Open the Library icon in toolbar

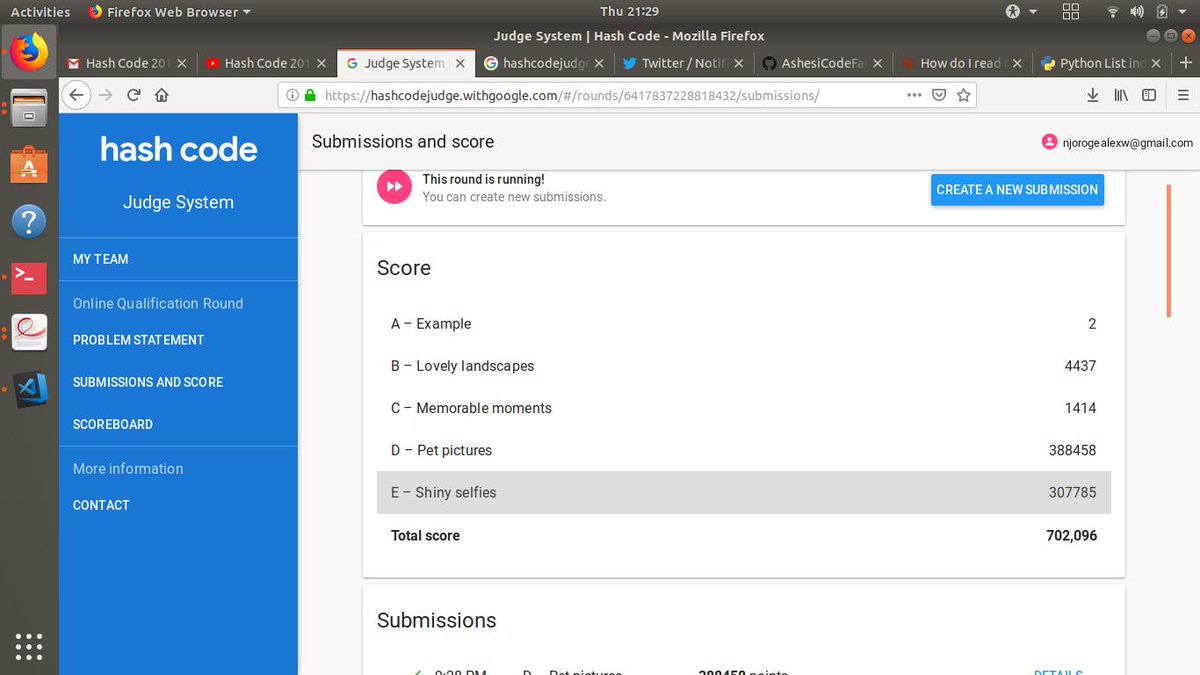click(x=1121, y=96)
